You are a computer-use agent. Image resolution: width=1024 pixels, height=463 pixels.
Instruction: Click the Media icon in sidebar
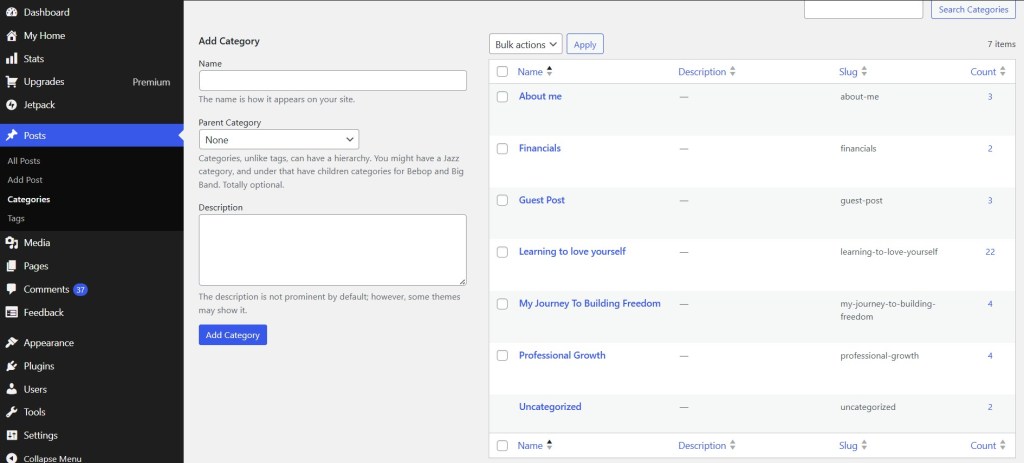click(x=11, y=243)
